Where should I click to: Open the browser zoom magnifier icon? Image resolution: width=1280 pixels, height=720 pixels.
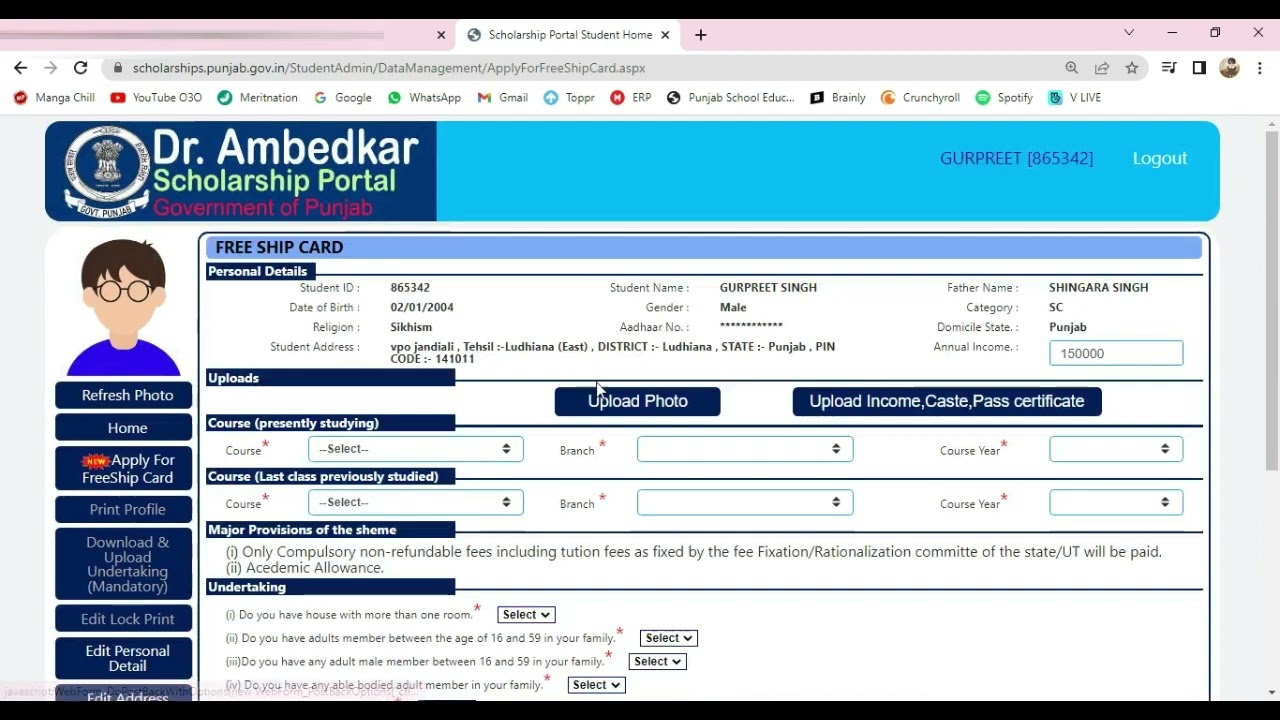coord(1072,68)
